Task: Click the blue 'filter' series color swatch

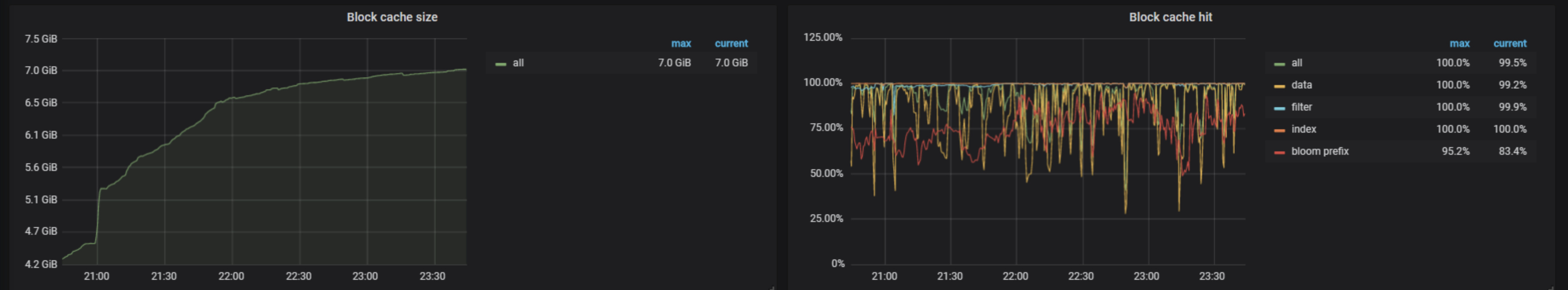Action: click(x=1280, y=108)
